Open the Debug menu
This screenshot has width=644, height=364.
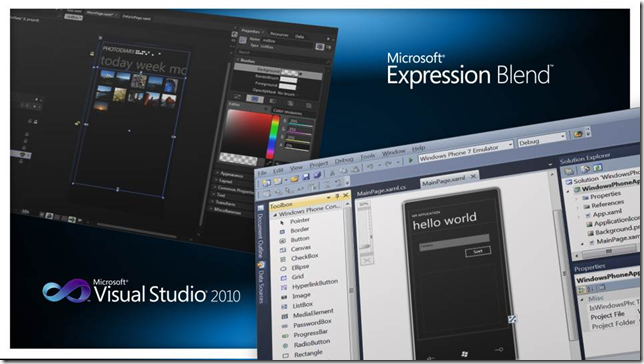[344, 160]
